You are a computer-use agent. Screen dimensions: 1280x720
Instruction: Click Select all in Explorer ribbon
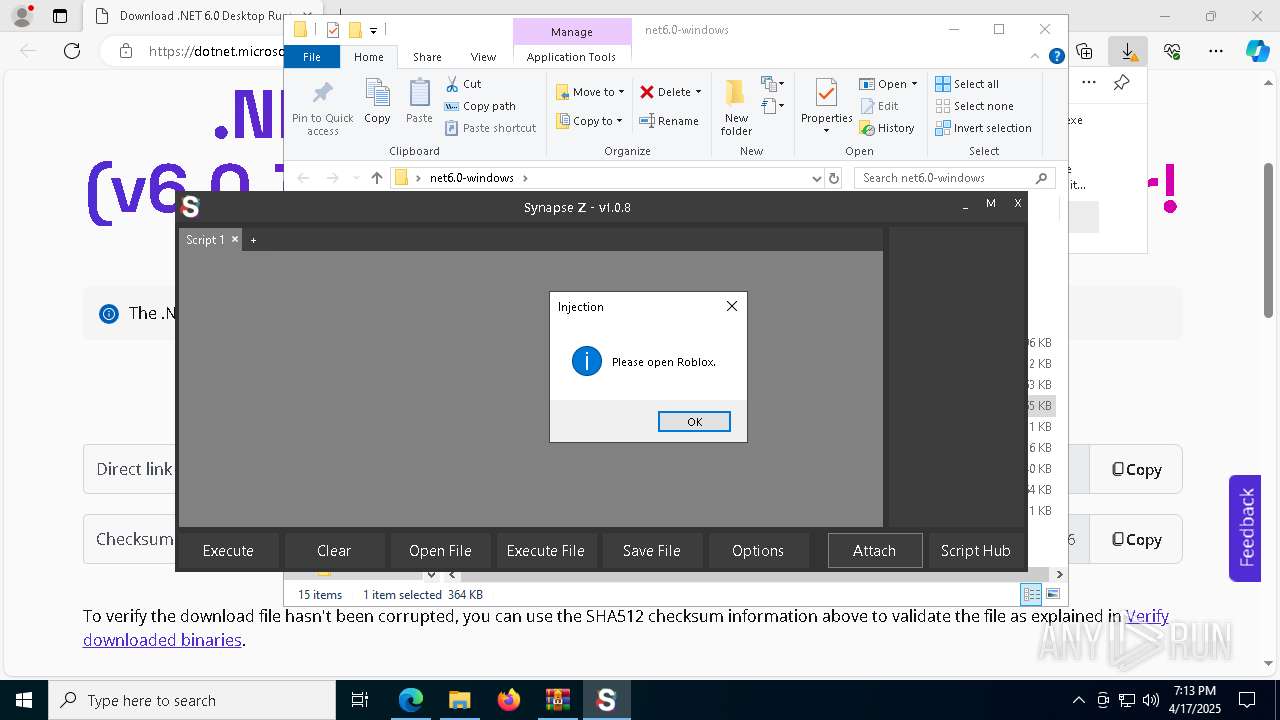pos(967,84)
